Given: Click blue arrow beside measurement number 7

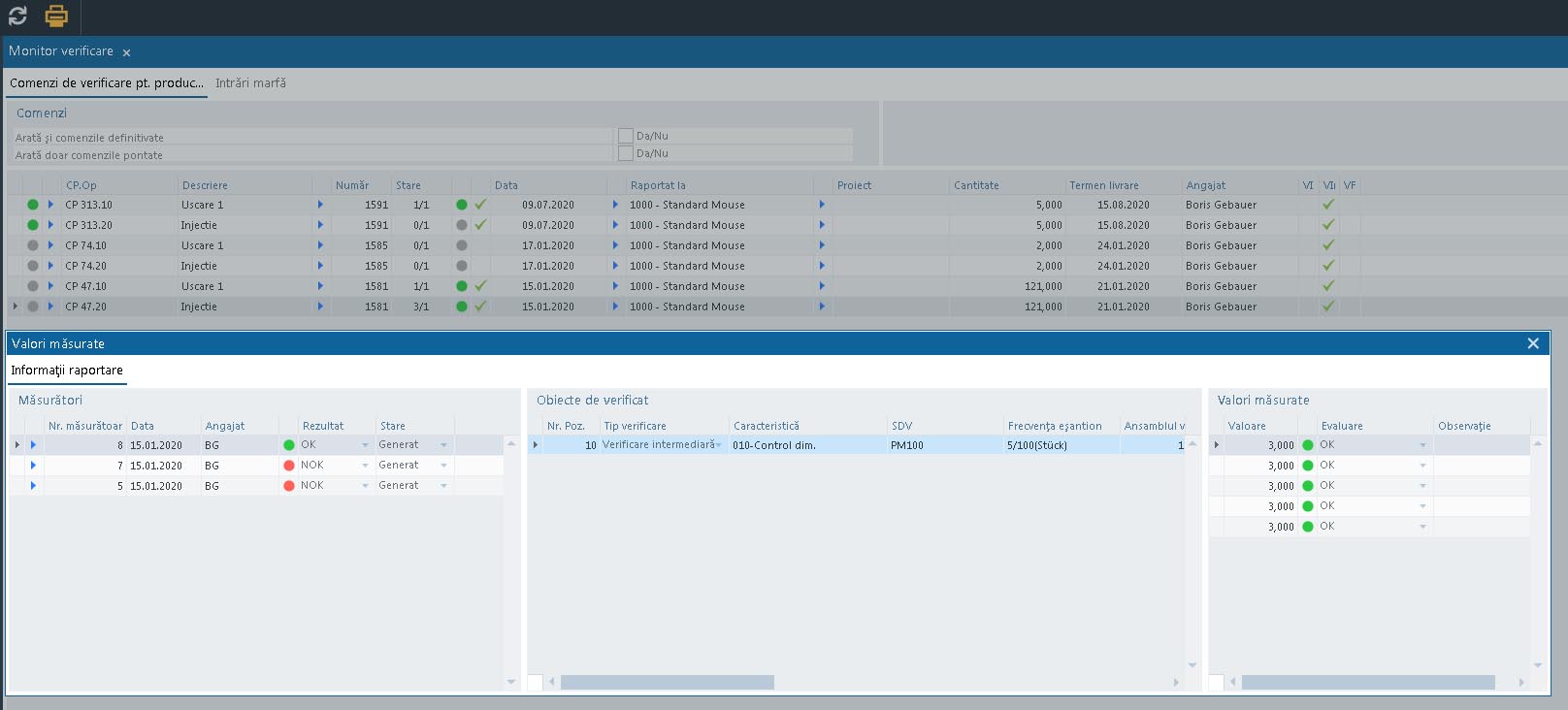Looking at the screenshot, I should click(33, 466).
